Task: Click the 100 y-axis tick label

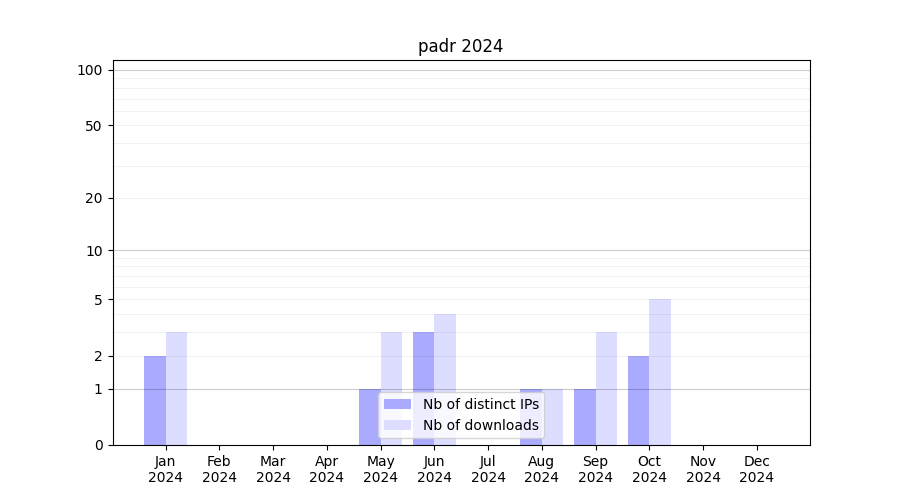Action: coord(90,70)
